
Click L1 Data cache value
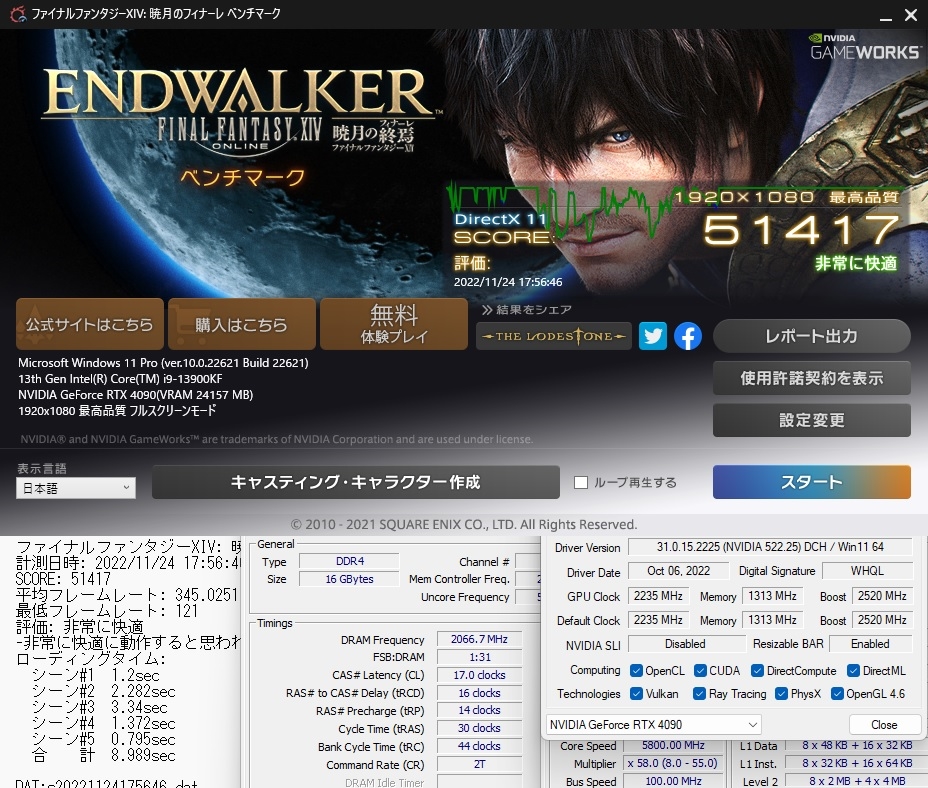[858, 746]
